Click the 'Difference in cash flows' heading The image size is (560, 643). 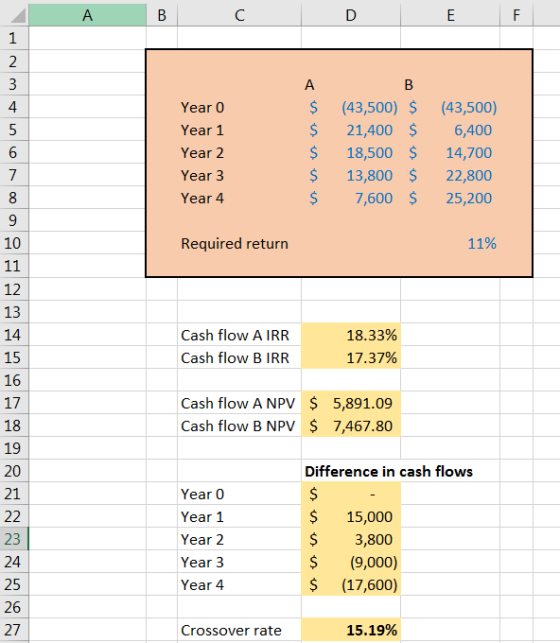(x=389, y=472)
